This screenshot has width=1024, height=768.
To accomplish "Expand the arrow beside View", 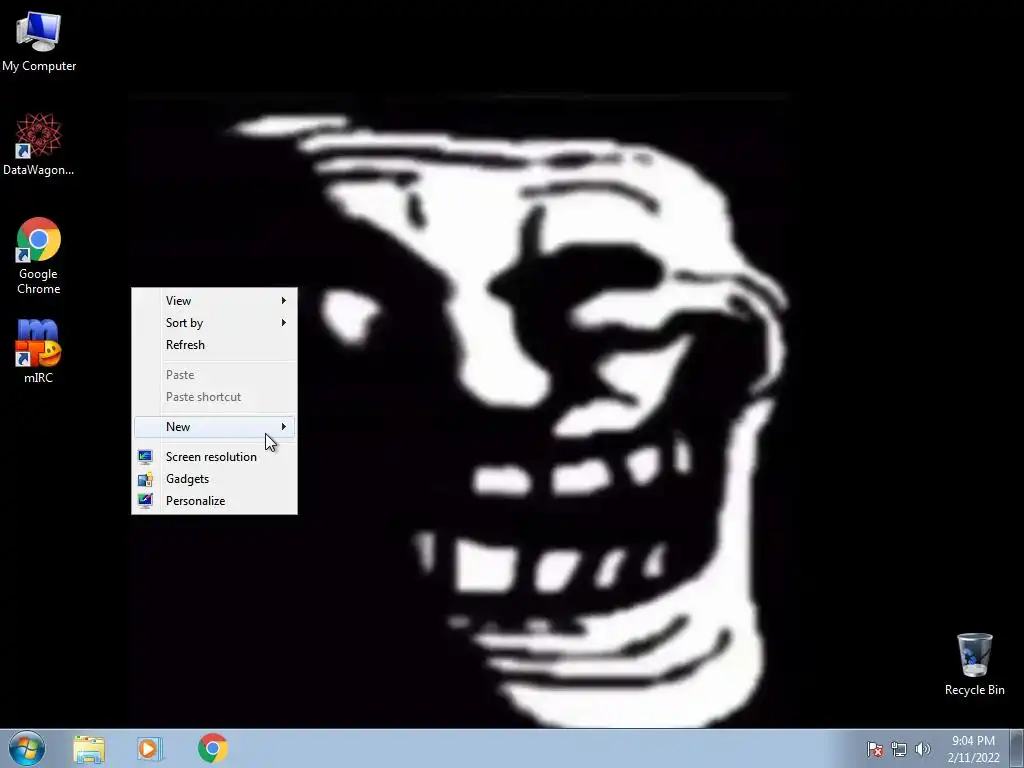I will (x=283, y=300).
